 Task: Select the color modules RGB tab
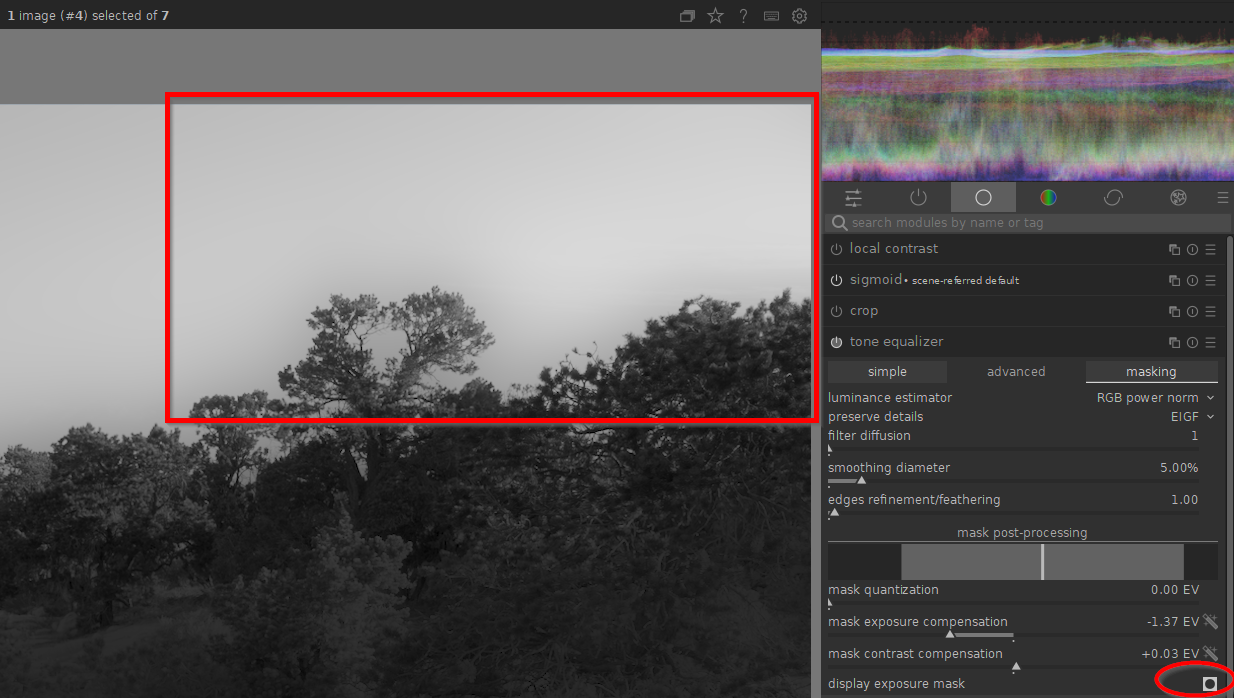point(1048,197)
